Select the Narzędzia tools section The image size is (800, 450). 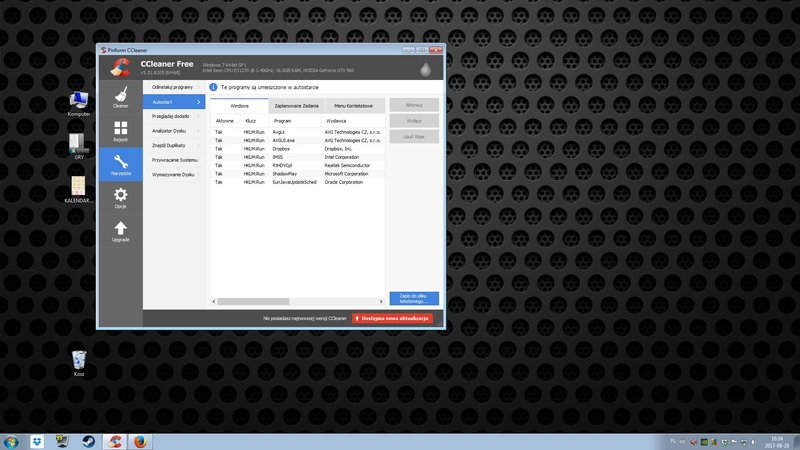coord(120,164)
